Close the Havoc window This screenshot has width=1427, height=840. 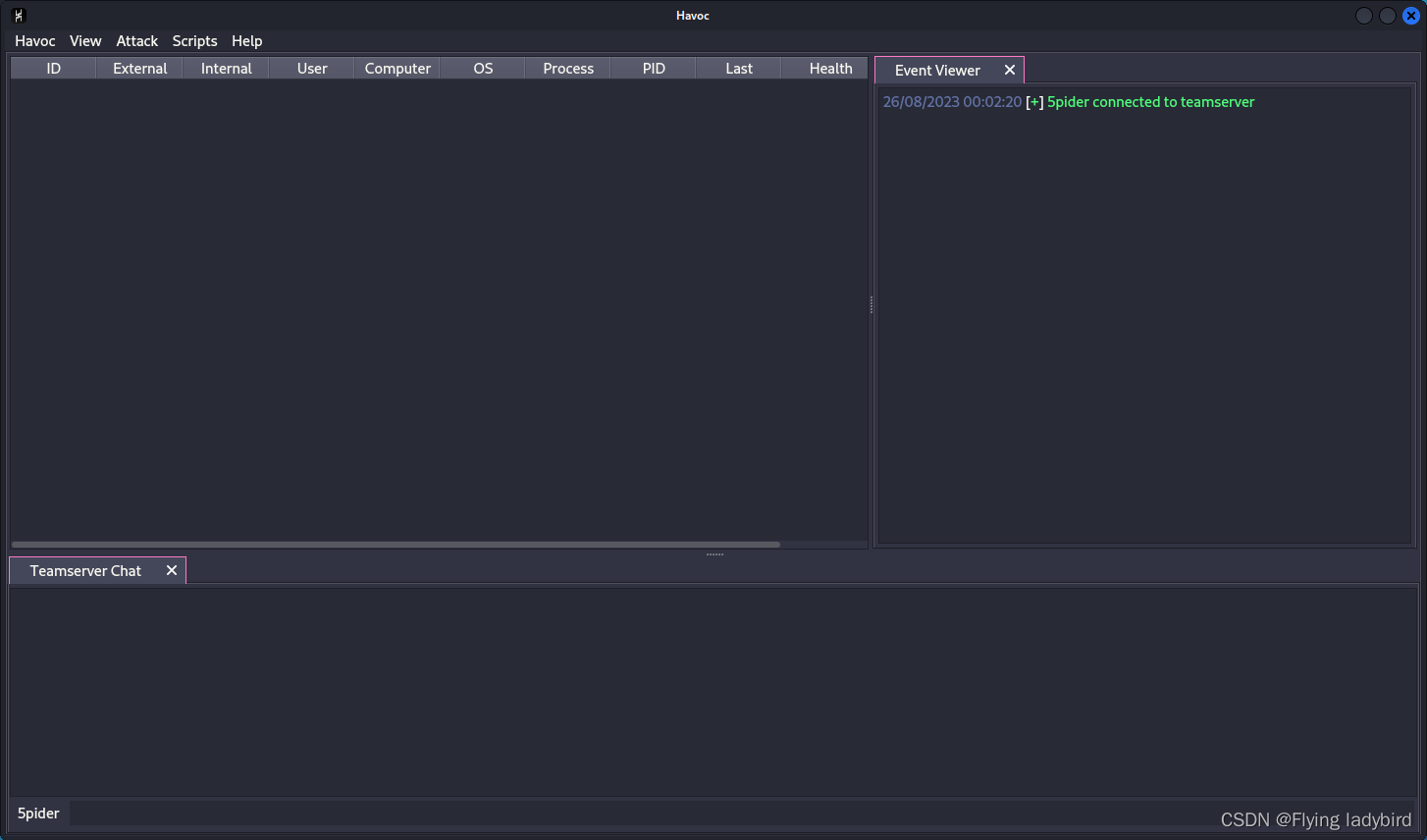click(1411, 16)
